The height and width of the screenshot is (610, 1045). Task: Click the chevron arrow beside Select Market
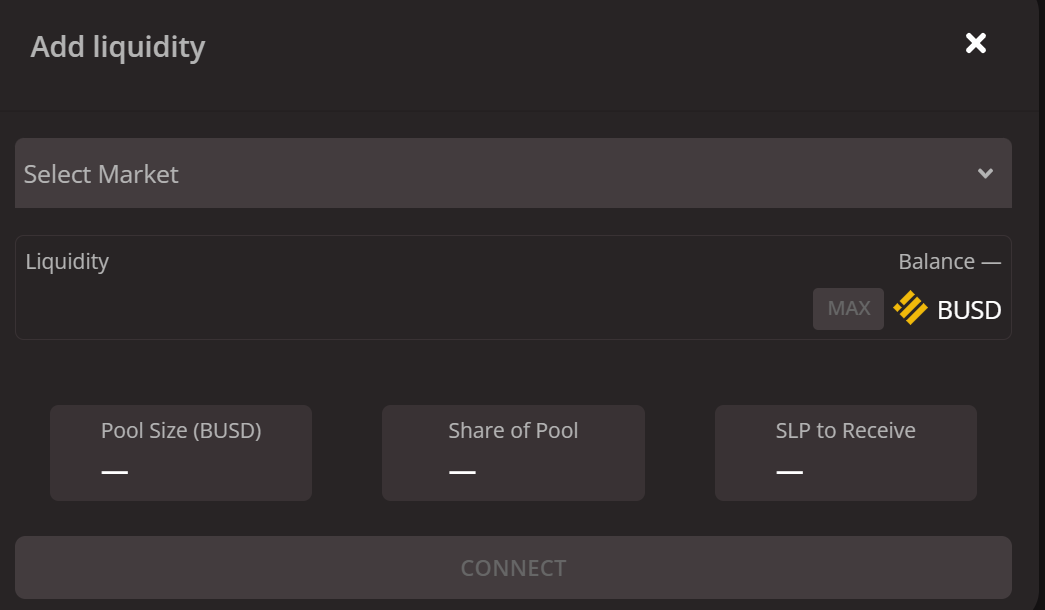point(985,174)
